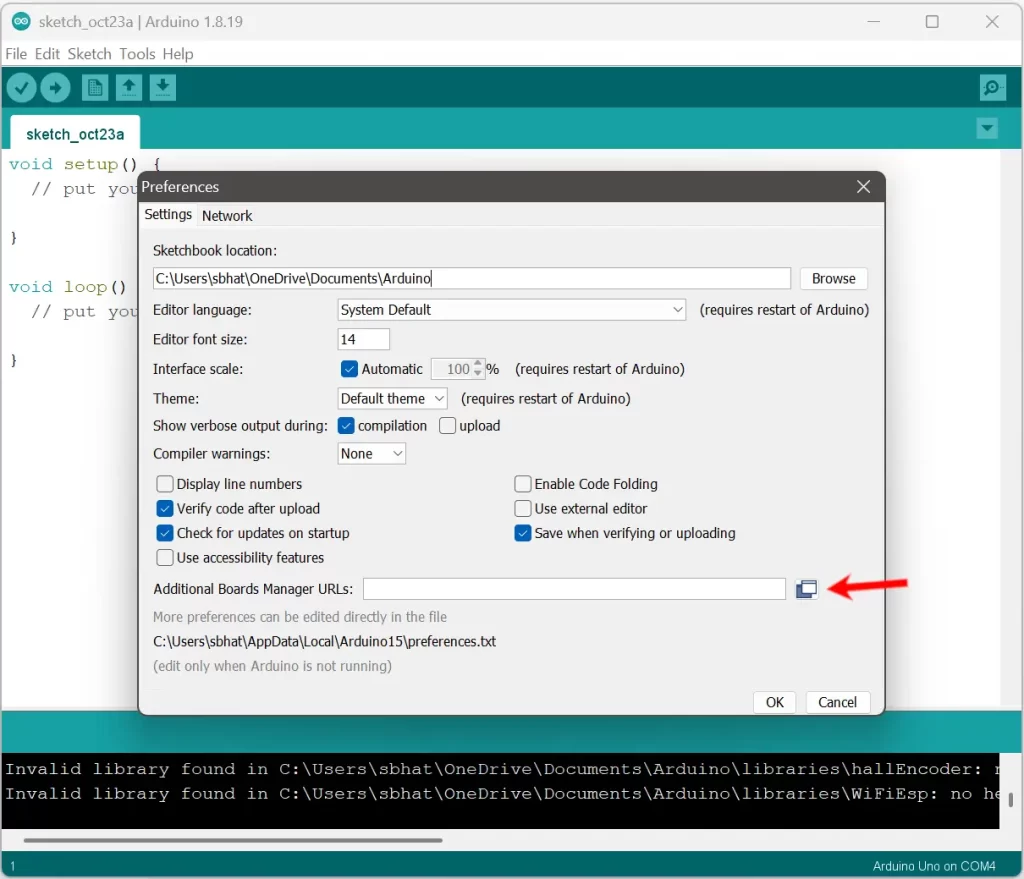Open the Theme dropdown
1024x879 pixels.
pos(392,398)
